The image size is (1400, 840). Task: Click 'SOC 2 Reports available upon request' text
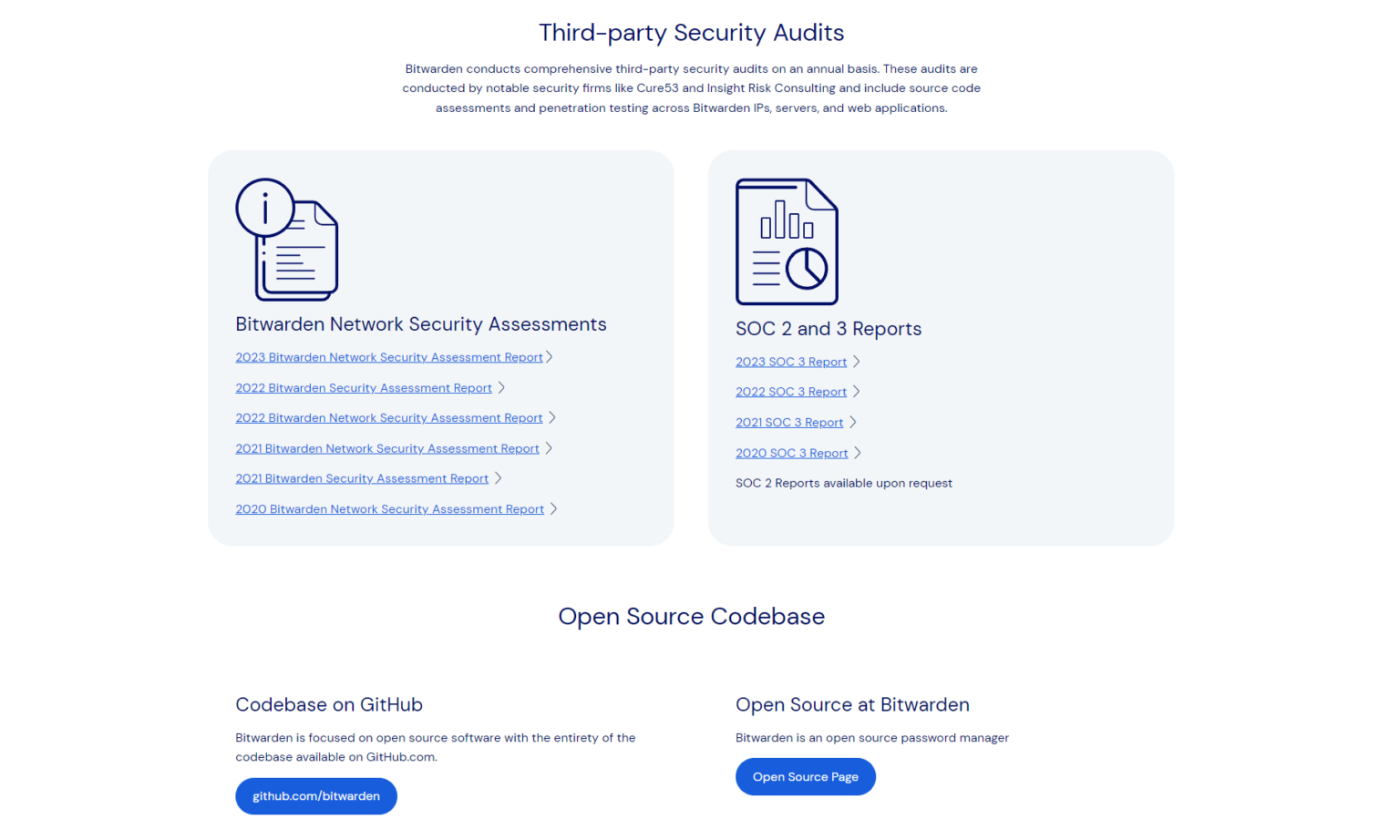click(x=844, y=484)
